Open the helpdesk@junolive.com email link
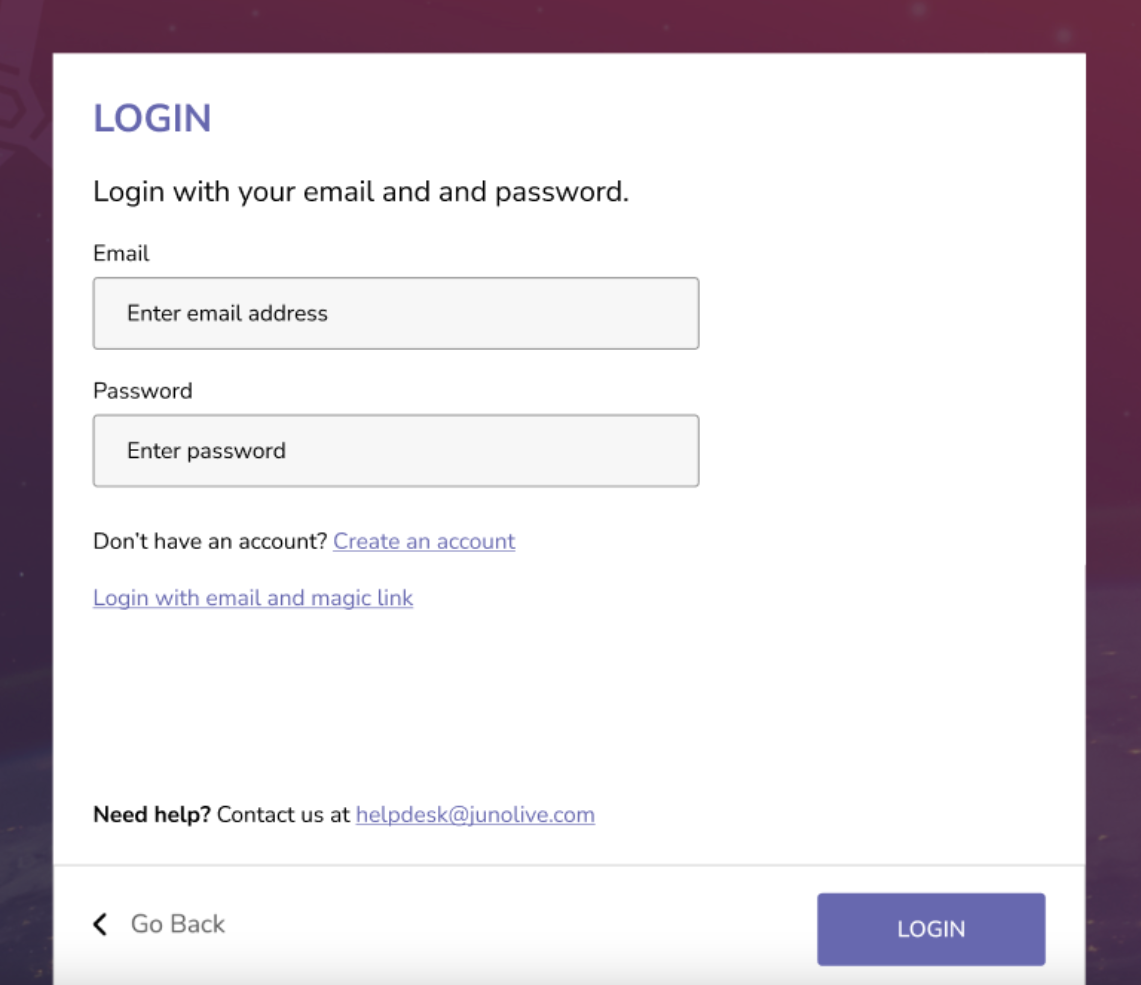1141x985 pixels. pos(475,815)
